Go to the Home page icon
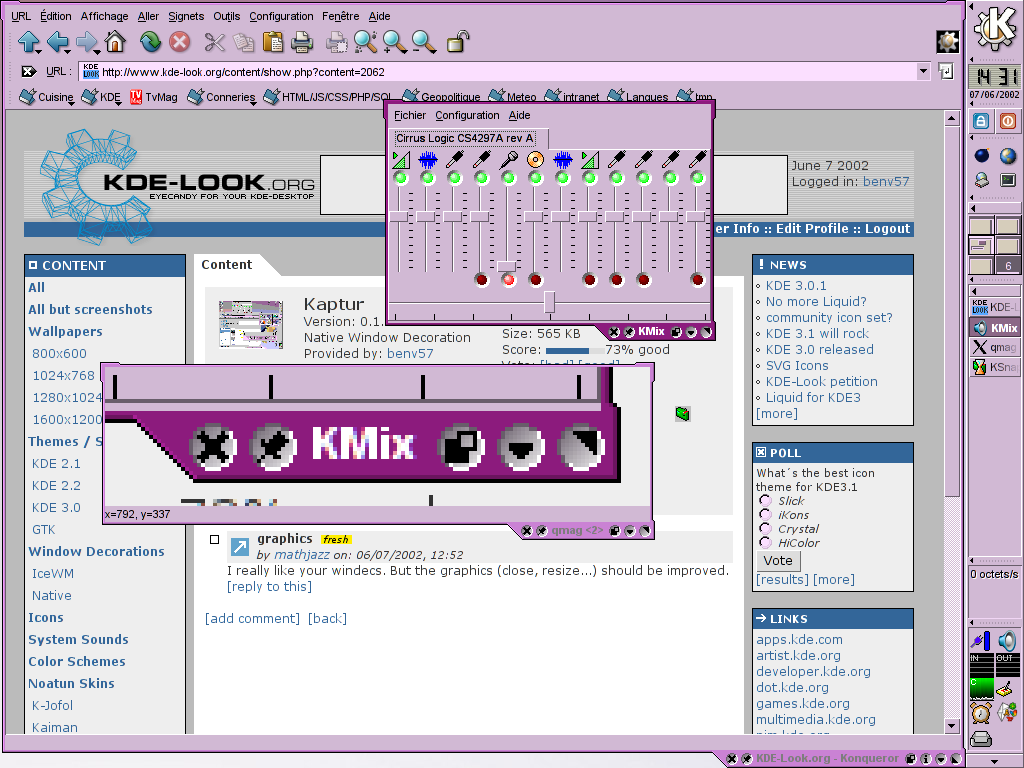Screen dimensions: 1024x768 (x=116, y=42)
